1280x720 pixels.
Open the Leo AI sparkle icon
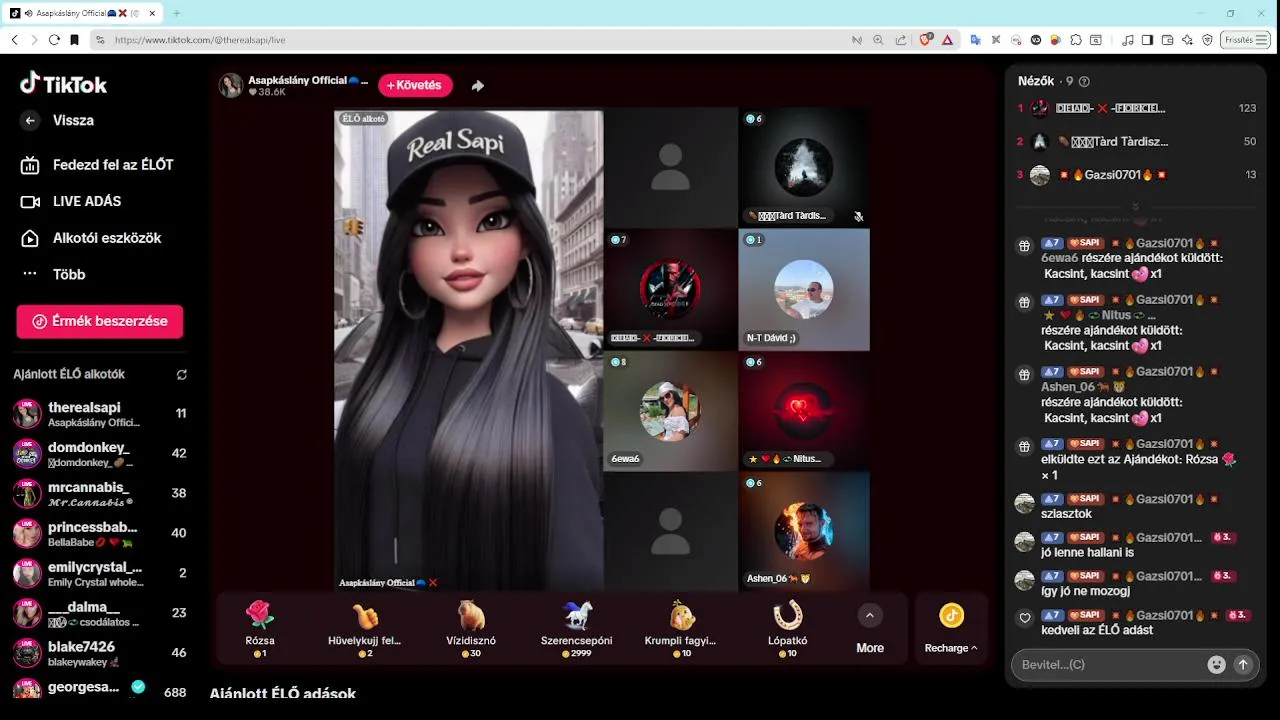click(1187, 40)
